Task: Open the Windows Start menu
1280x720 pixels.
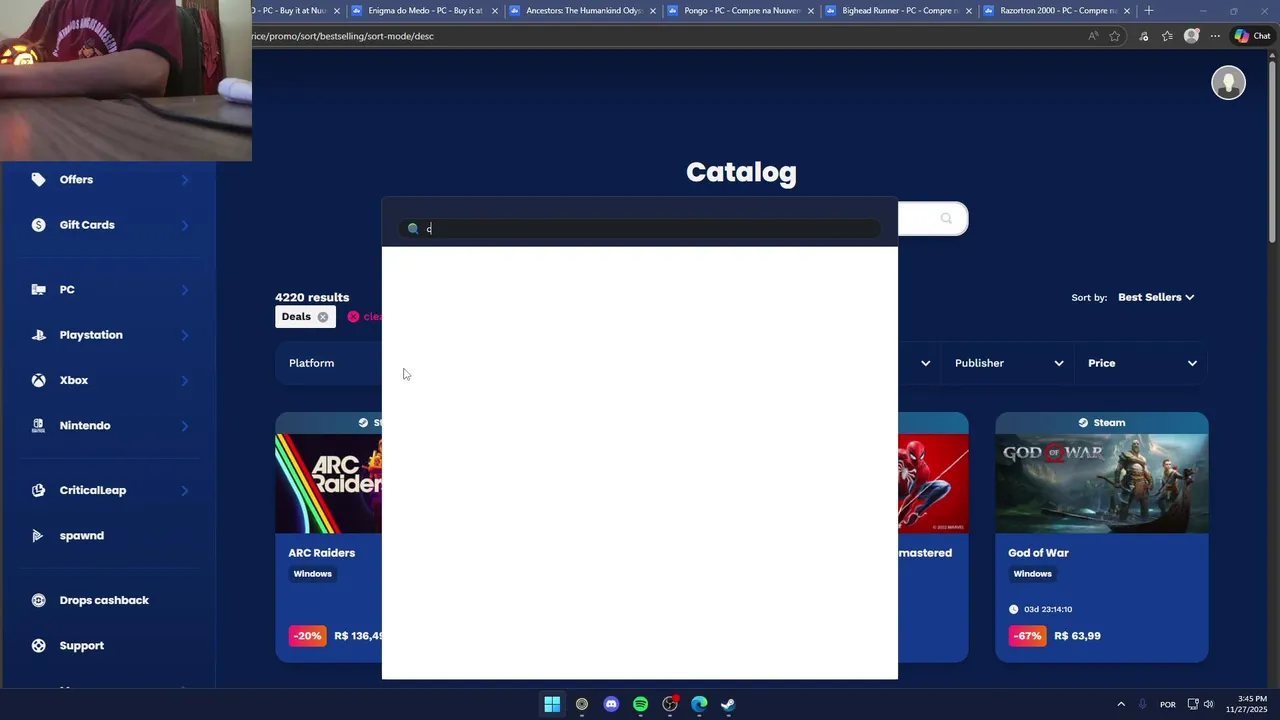Action: point(552,704)
